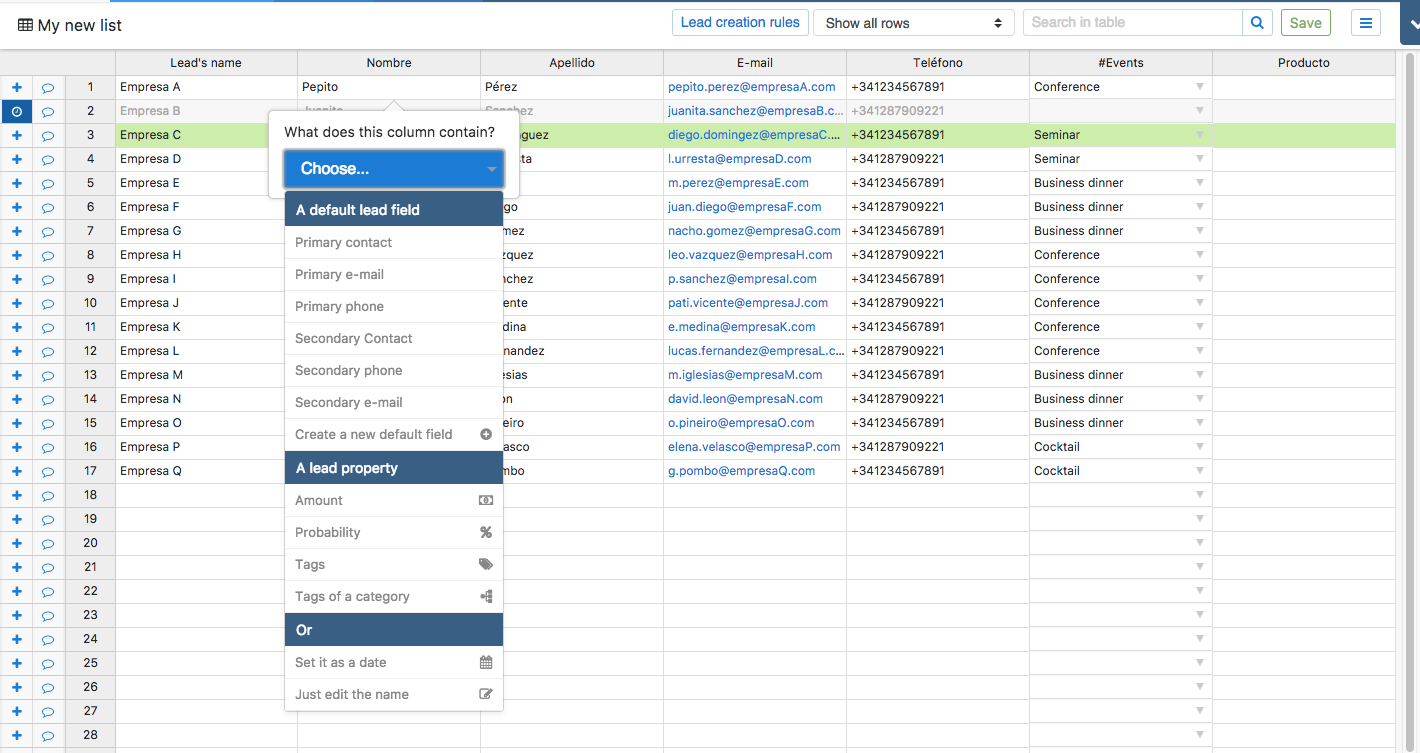Image resolution: width=1420 pixels, height=753 pixels.
Task: Open the Choose... dropdown
Action: click(393, 168)
